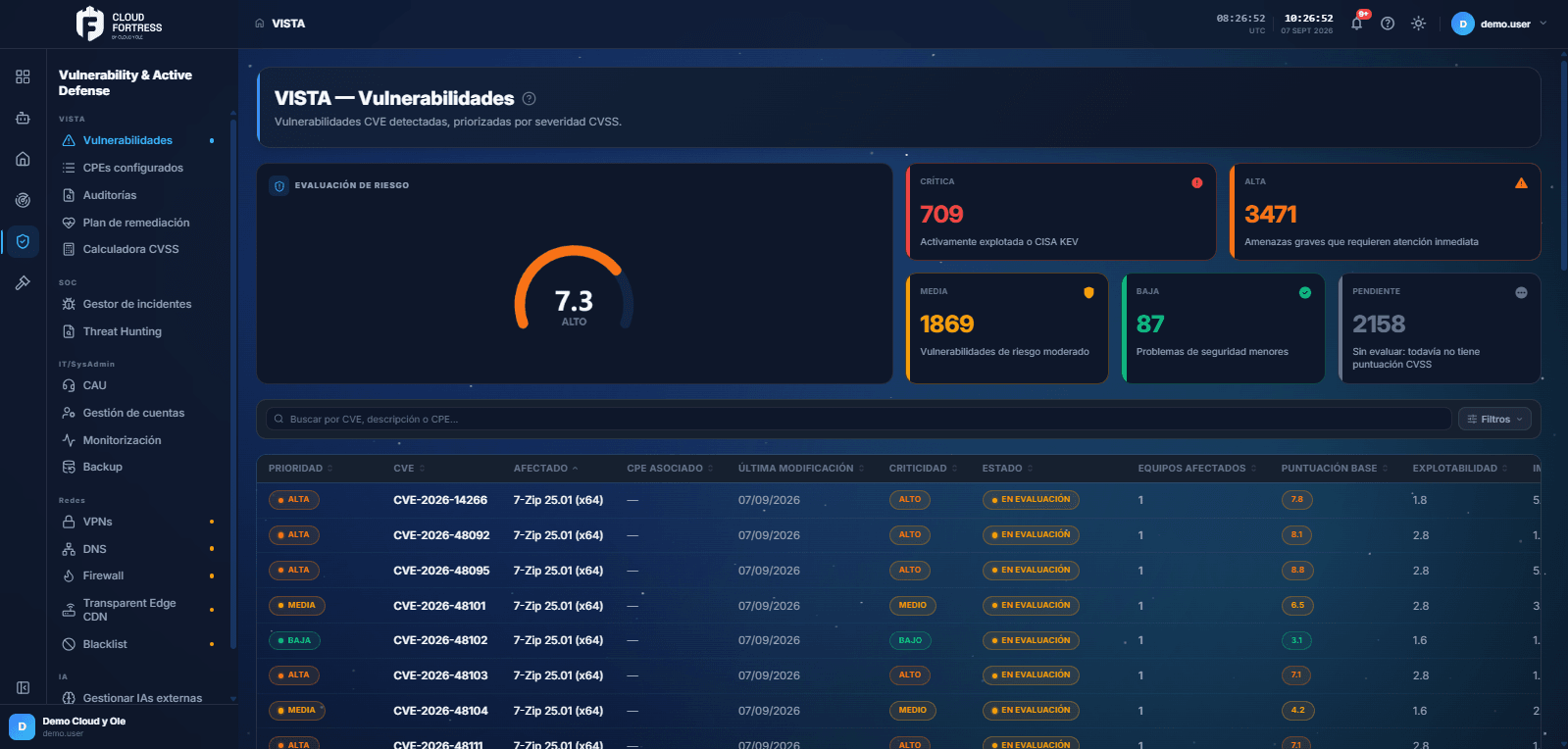Open CPEs configurados in the sidebar

135,168
